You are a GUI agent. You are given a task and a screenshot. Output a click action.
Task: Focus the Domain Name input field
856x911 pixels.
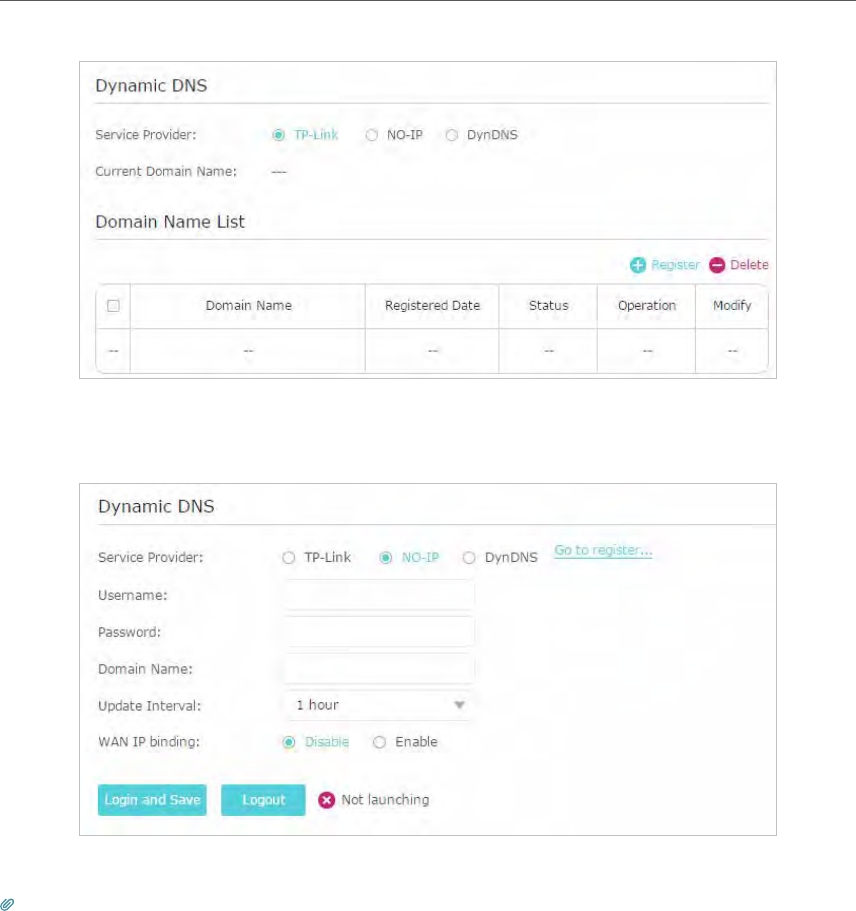click(x=379, y=669)
